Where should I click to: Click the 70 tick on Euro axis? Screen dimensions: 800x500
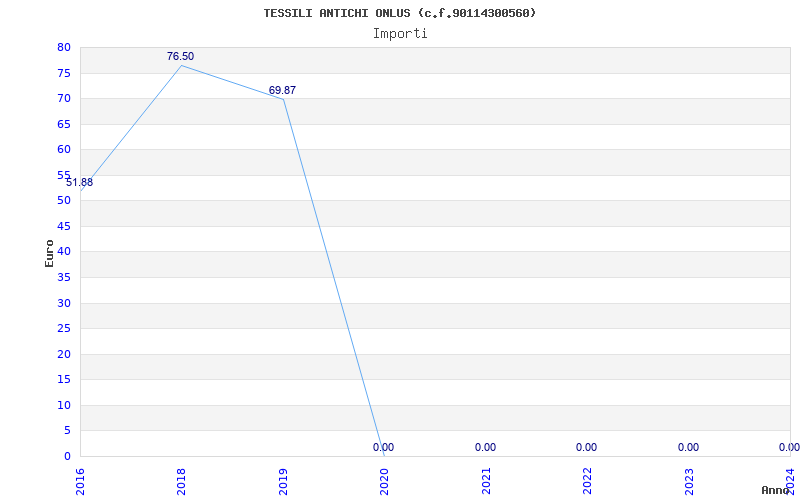pyautogui.click(x=64, y=98)
